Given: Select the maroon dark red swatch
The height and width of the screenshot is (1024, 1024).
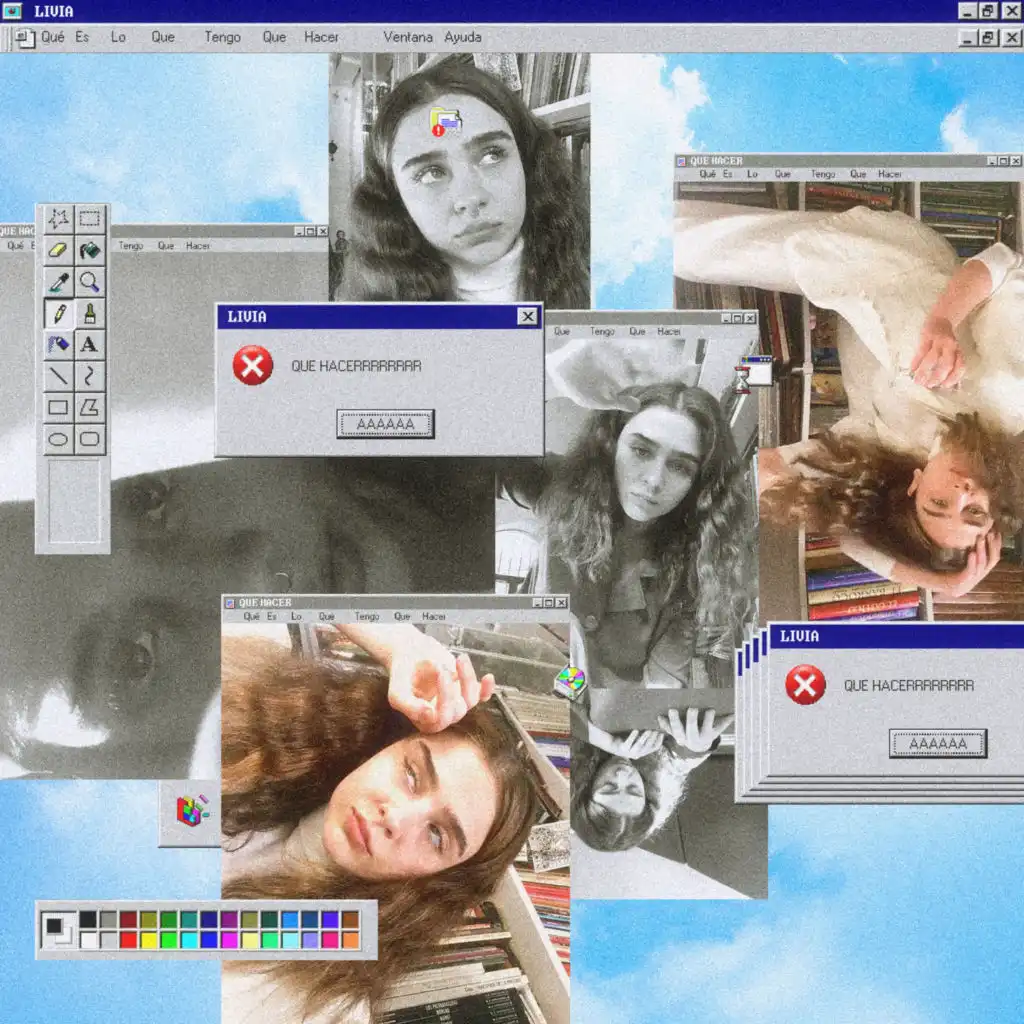Looking at the screenshot, I should point(129,920).
